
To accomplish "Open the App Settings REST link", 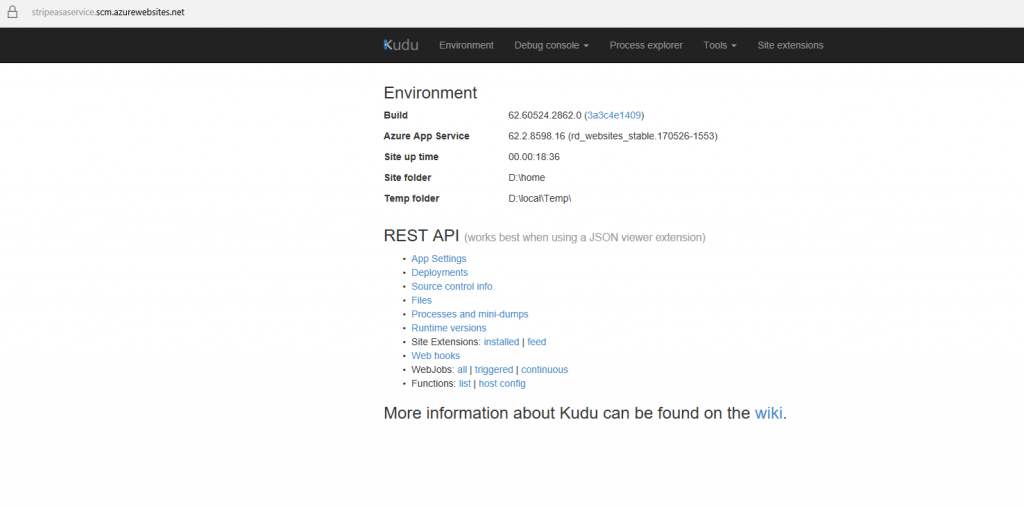I will coord(439,259).
